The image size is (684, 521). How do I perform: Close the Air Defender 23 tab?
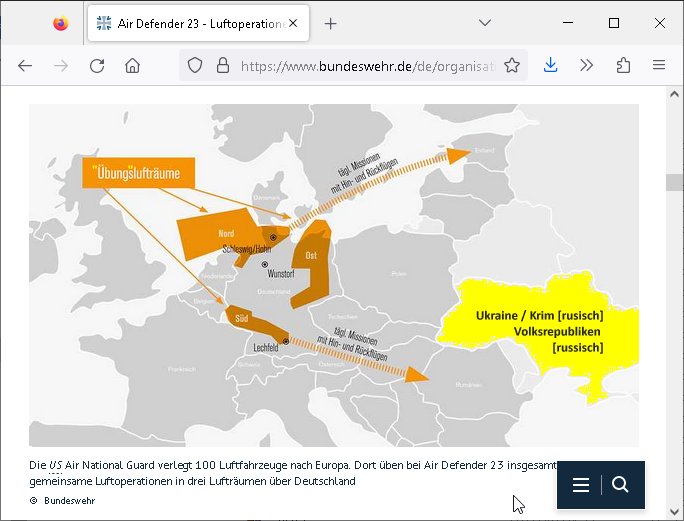point(293,23)
